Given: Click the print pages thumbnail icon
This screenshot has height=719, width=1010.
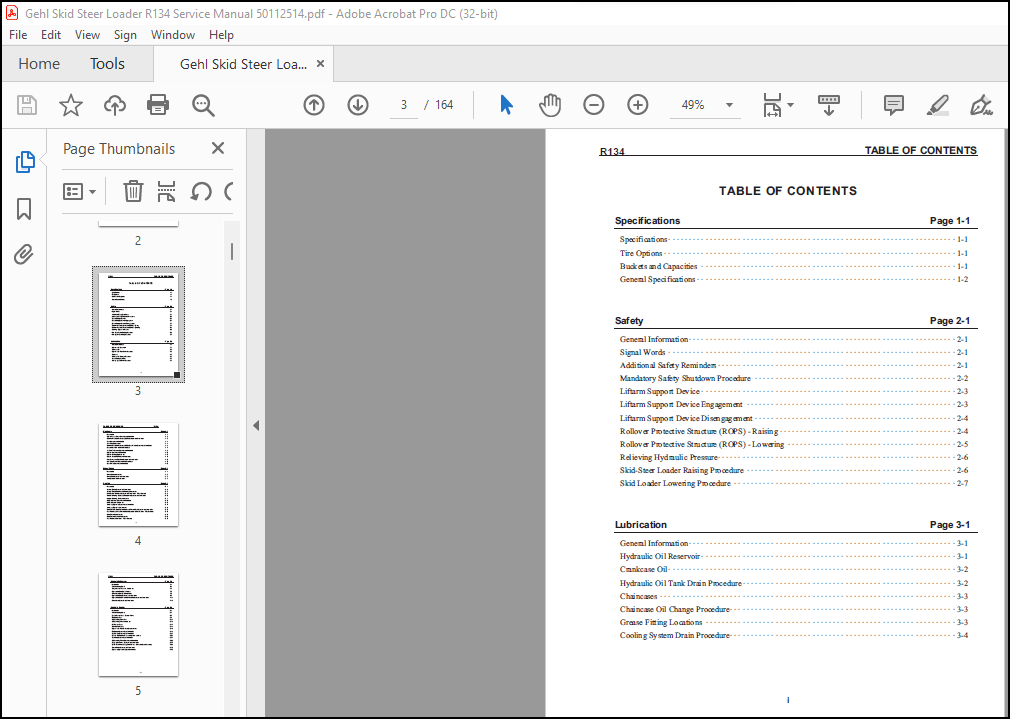Looking at the screenshot, I should coord(166,191).
